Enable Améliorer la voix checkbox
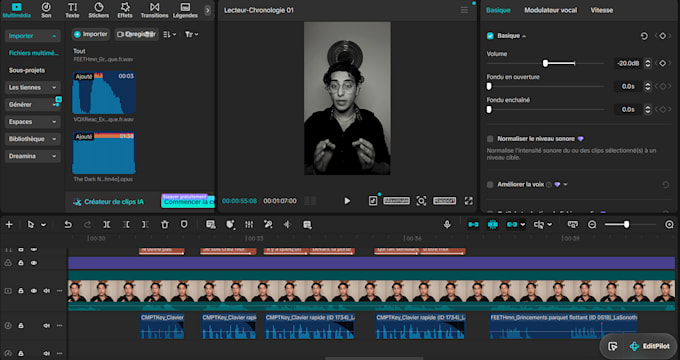The image size is (680, 360). coord(490,184)
